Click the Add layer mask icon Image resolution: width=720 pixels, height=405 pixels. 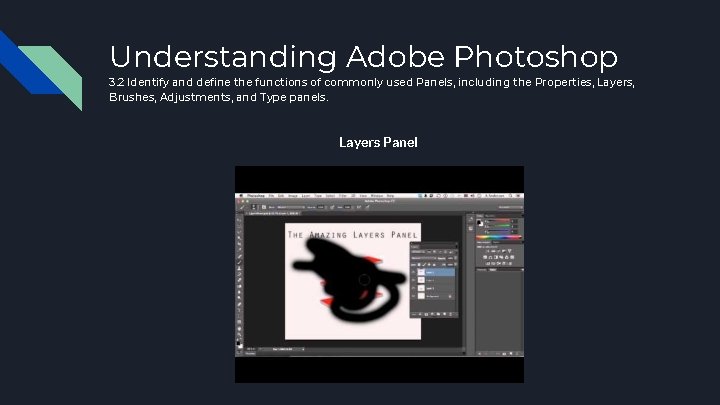[426, 314]
